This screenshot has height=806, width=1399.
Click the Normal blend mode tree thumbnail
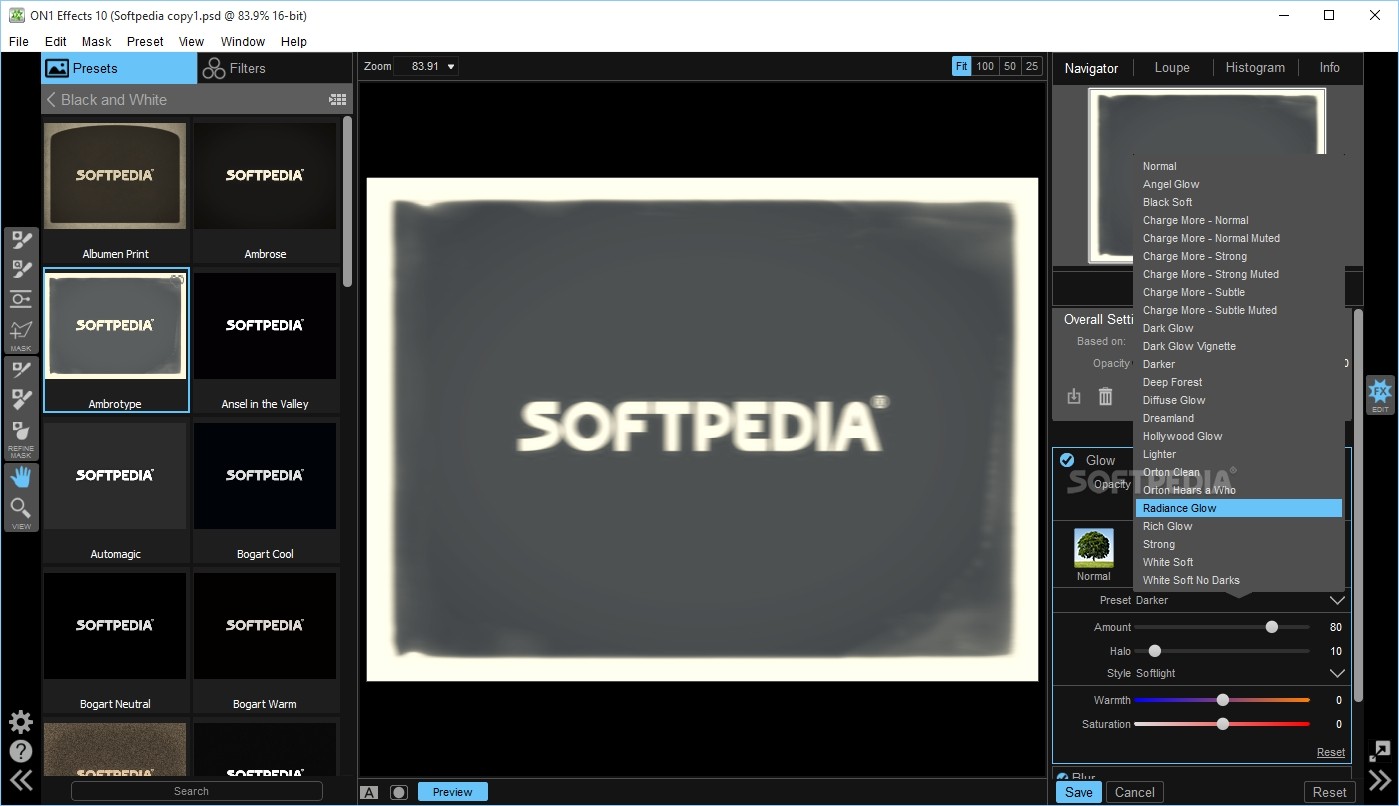pyautogui.click(x=1094, y=548)
